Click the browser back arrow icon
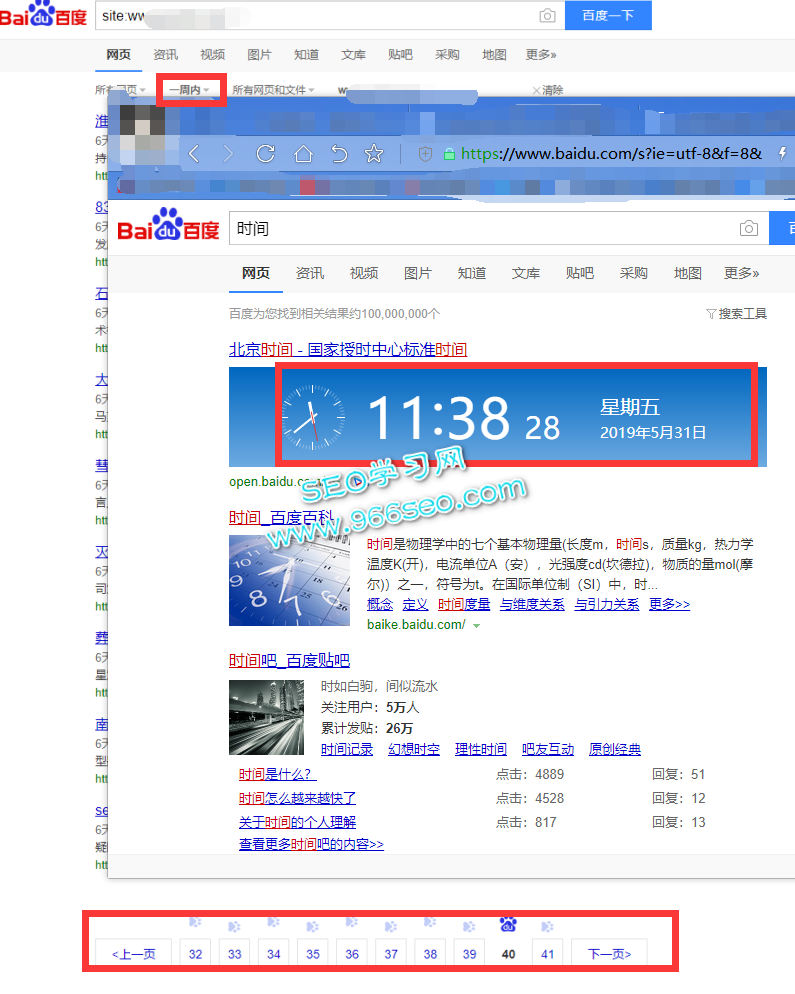795x994 pixels. 194,153
